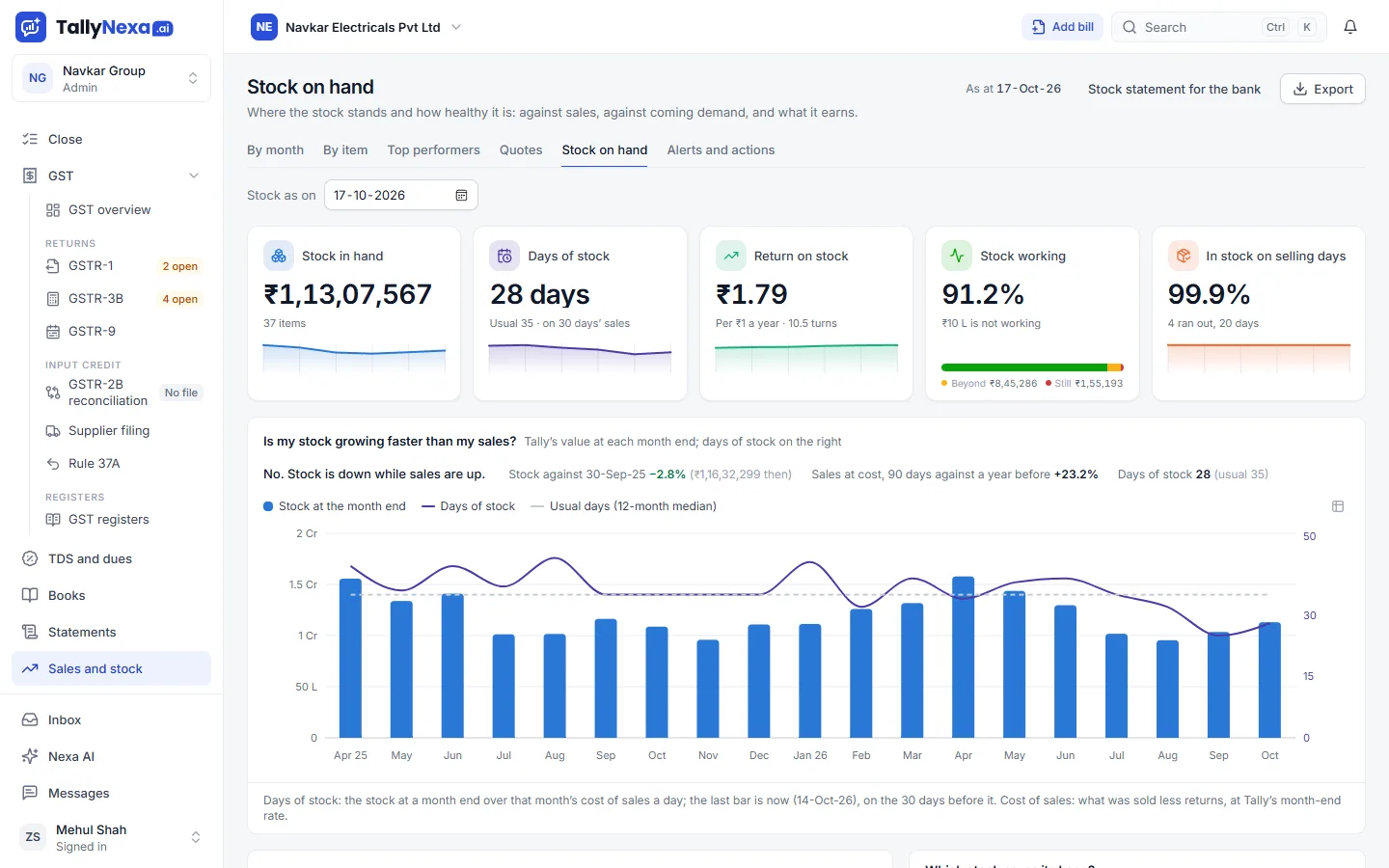Toggle Usual days median legend series
The image size is (1389, 868).
coord(624,506)
